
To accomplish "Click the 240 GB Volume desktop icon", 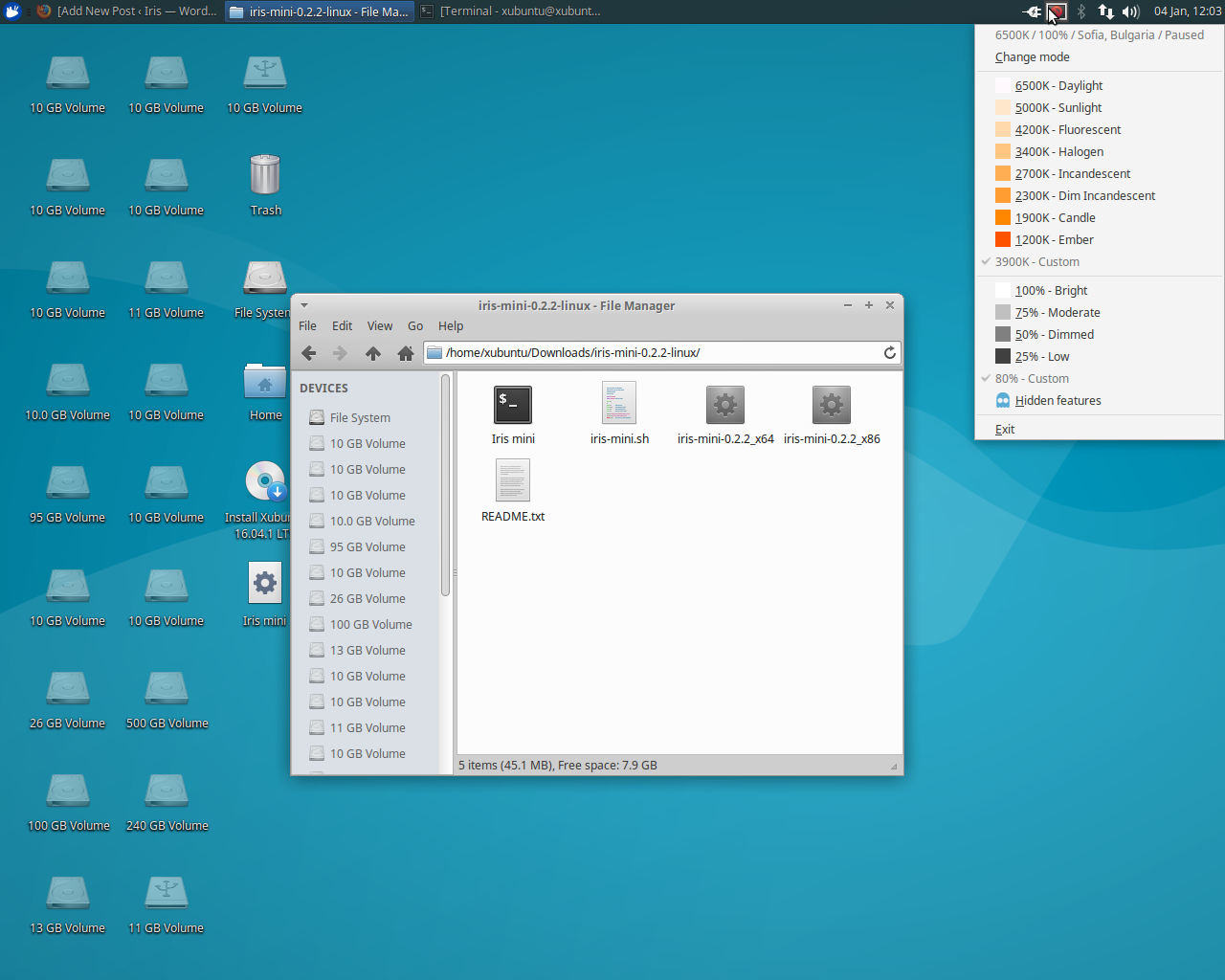I will point(167,802).
